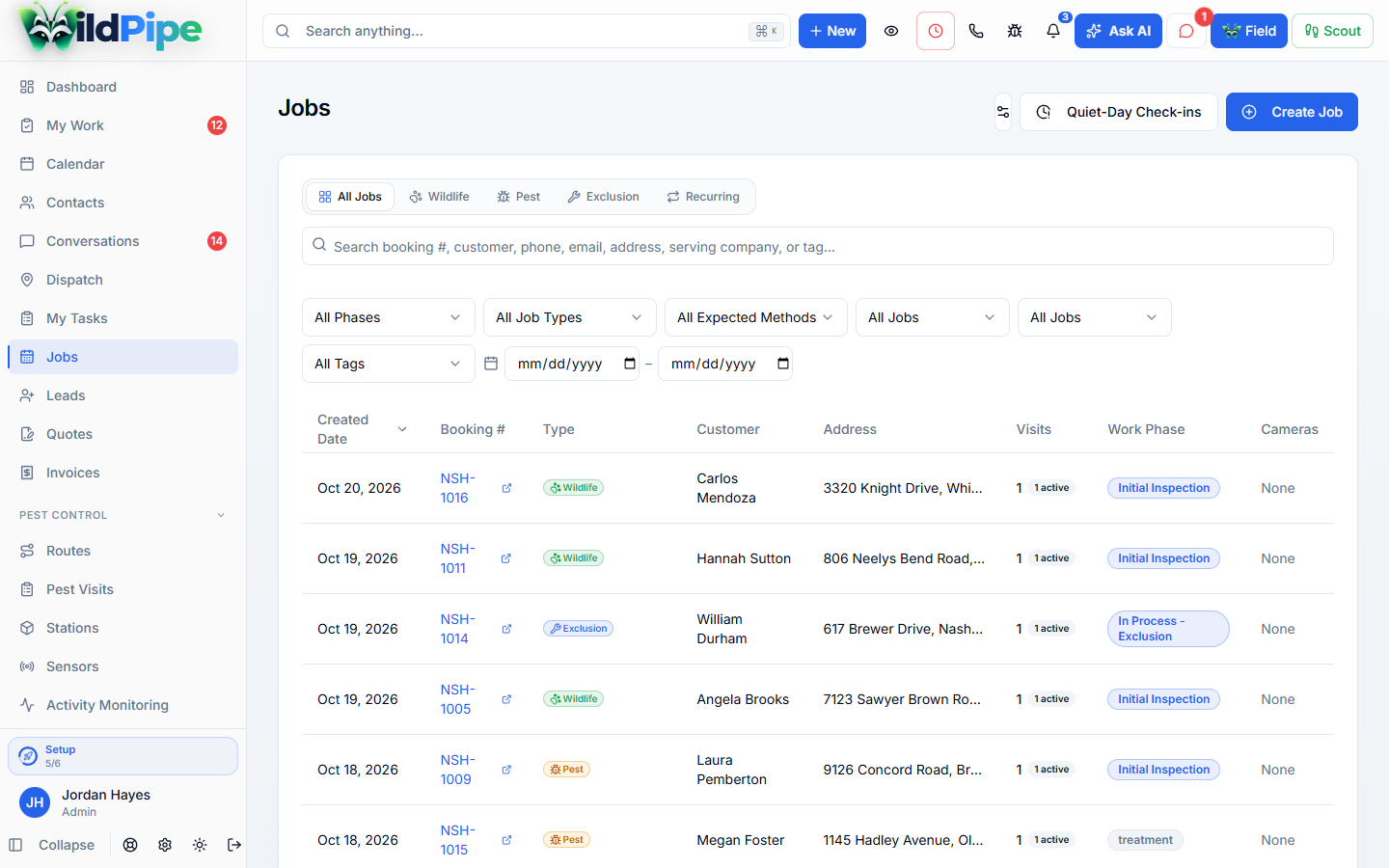Screen dimensions: 1389x868
Task: Open the bug report icon
Action: pos(1015,31)
